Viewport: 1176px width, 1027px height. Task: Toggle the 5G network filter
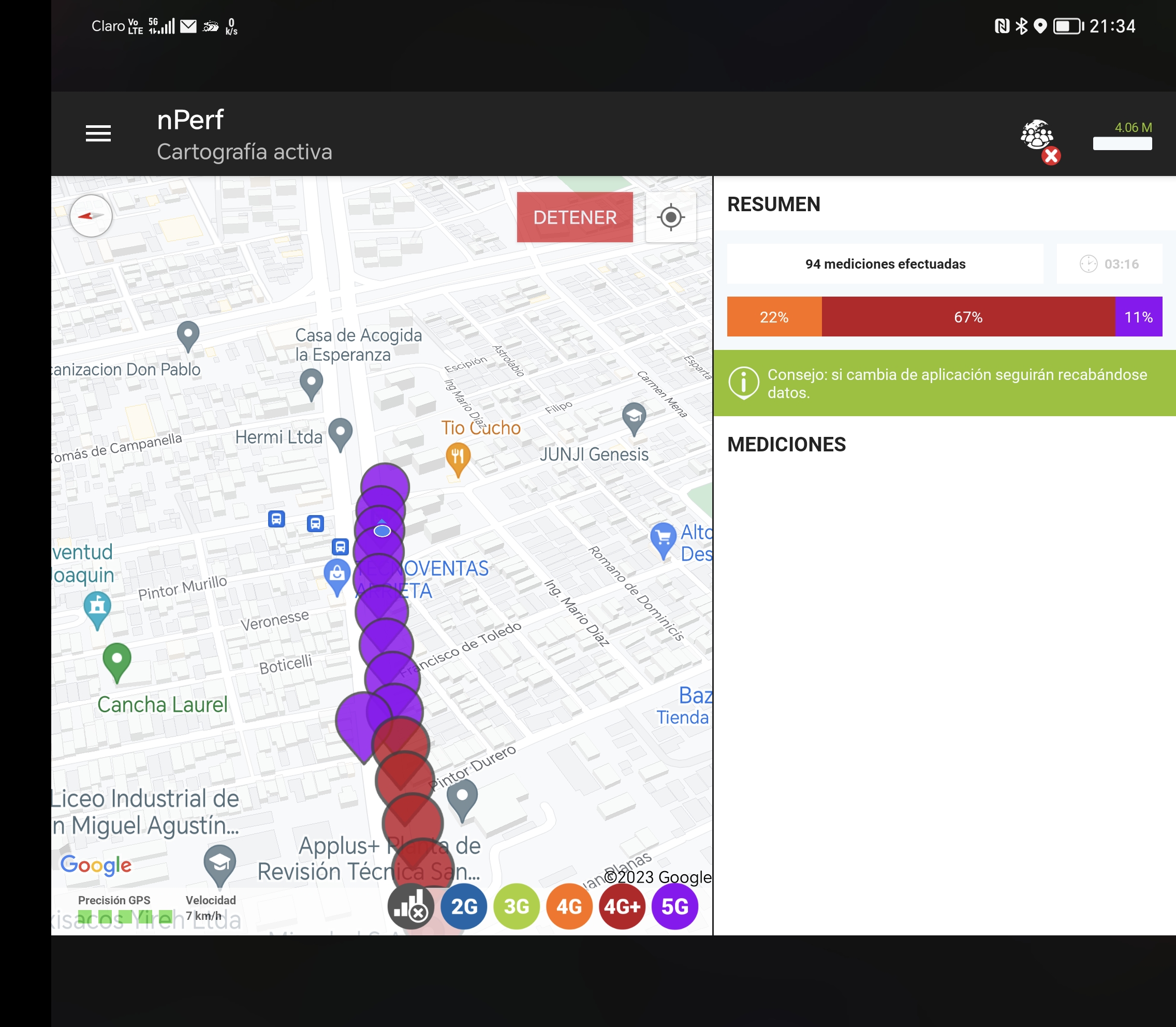tap(674, 907)
